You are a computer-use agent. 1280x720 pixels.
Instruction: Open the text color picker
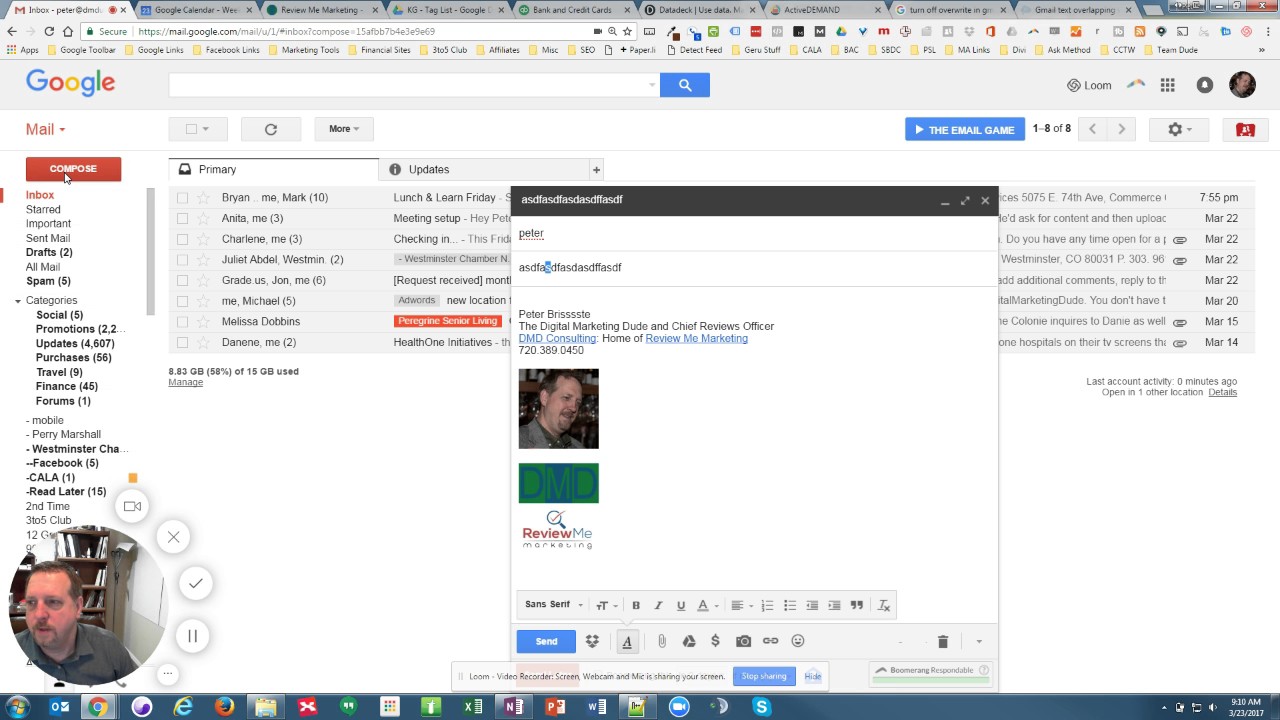click(707, 605)
